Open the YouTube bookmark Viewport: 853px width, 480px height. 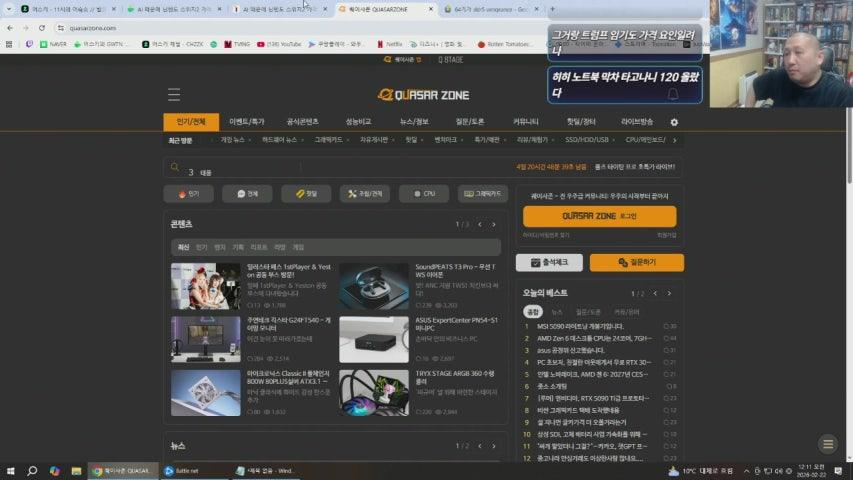279,44
